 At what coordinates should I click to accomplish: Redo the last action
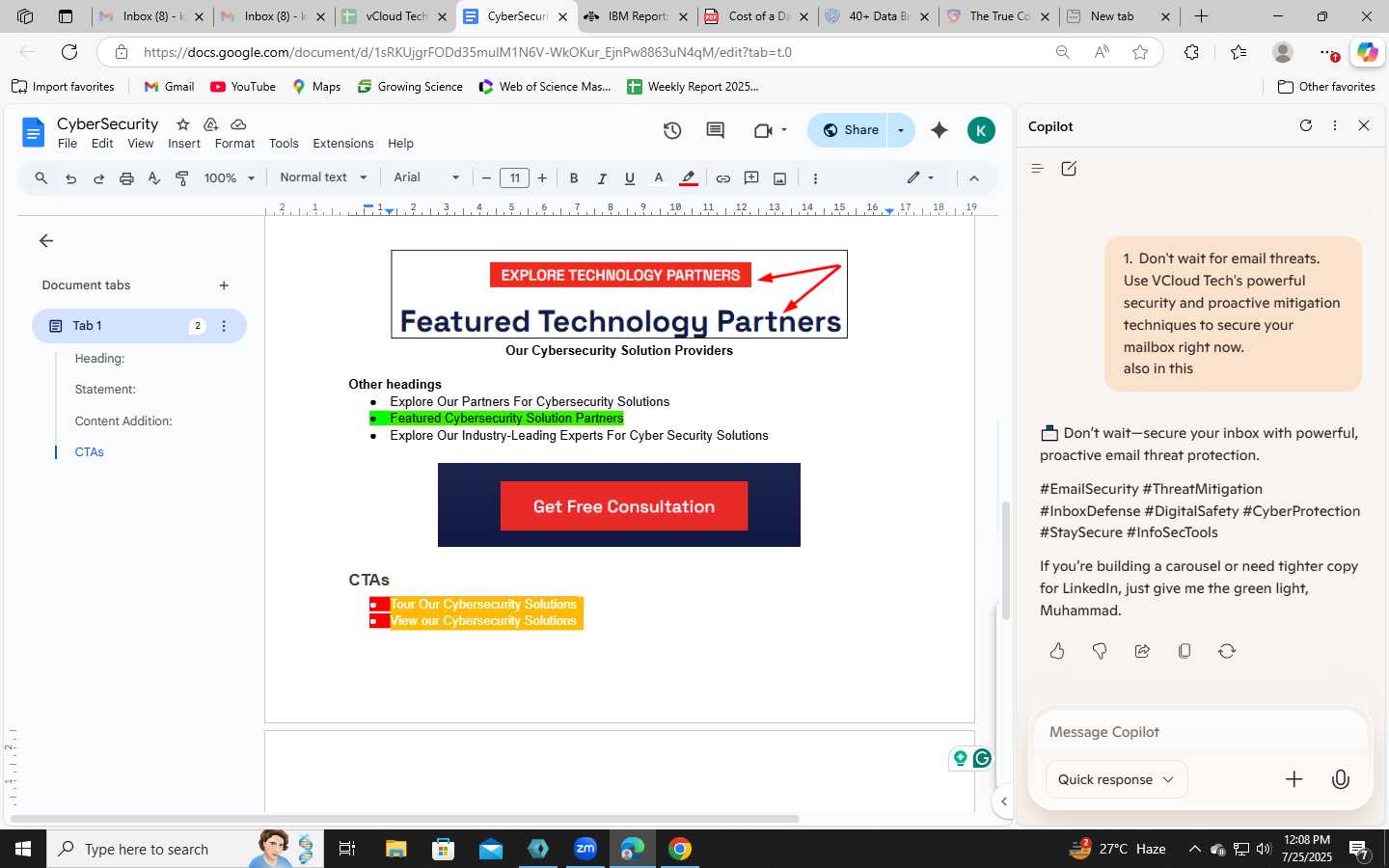98,178
